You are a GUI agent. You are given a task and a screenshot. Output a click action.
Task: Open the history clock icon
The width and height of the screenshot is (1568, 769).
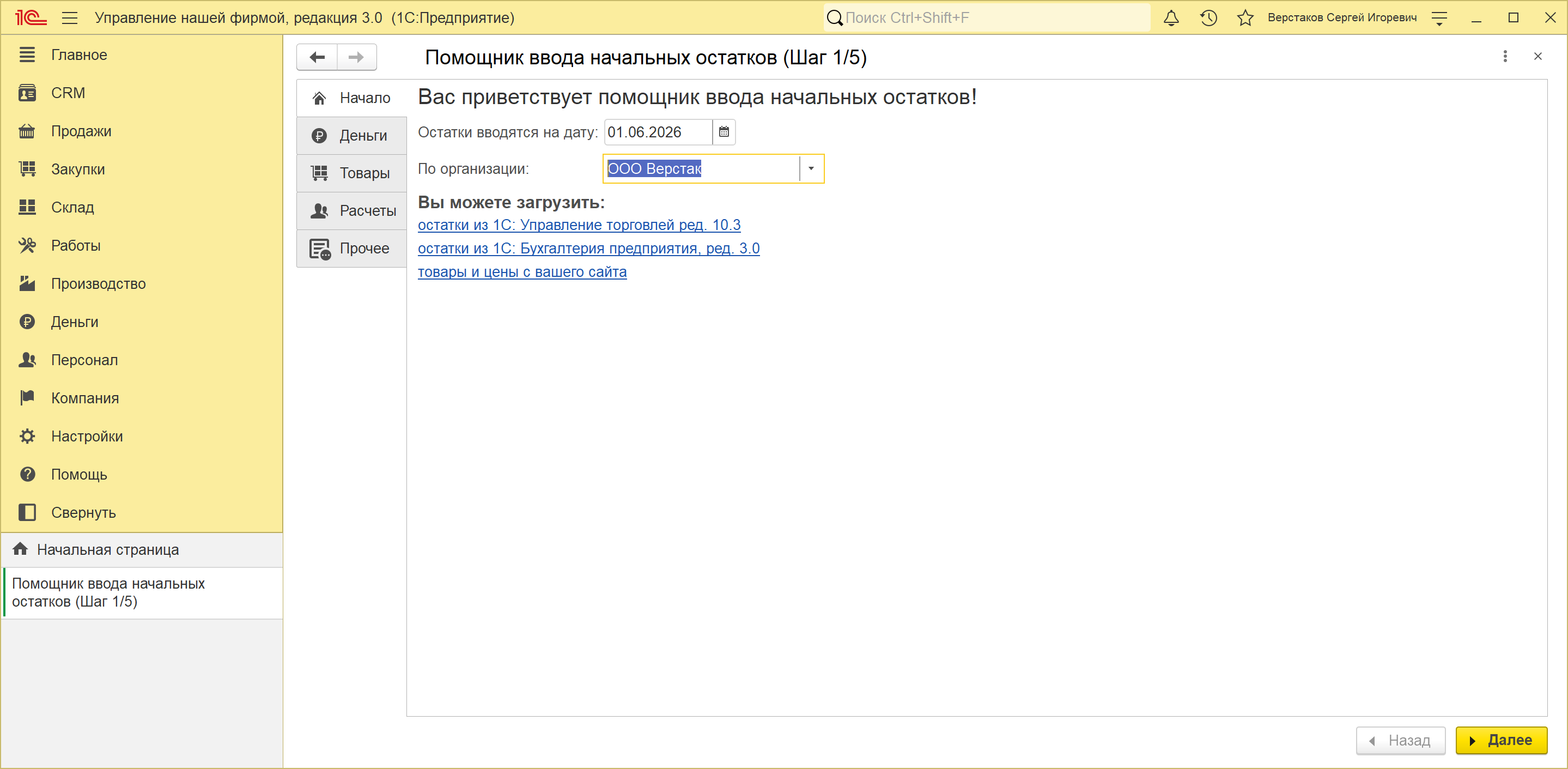pos(1208,17)
